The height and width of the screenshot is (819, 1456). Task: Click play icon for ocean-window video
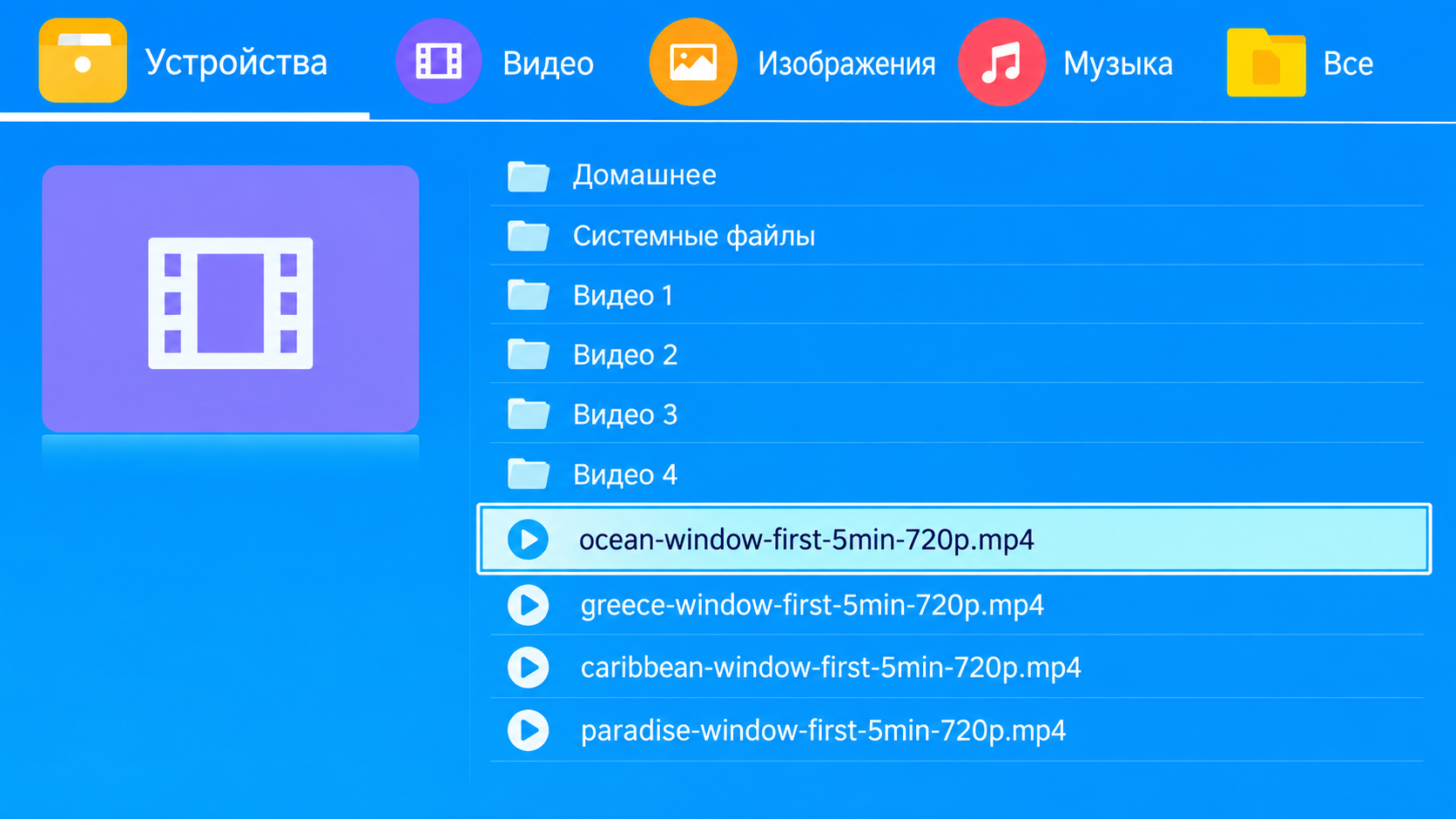pos(529,540)
